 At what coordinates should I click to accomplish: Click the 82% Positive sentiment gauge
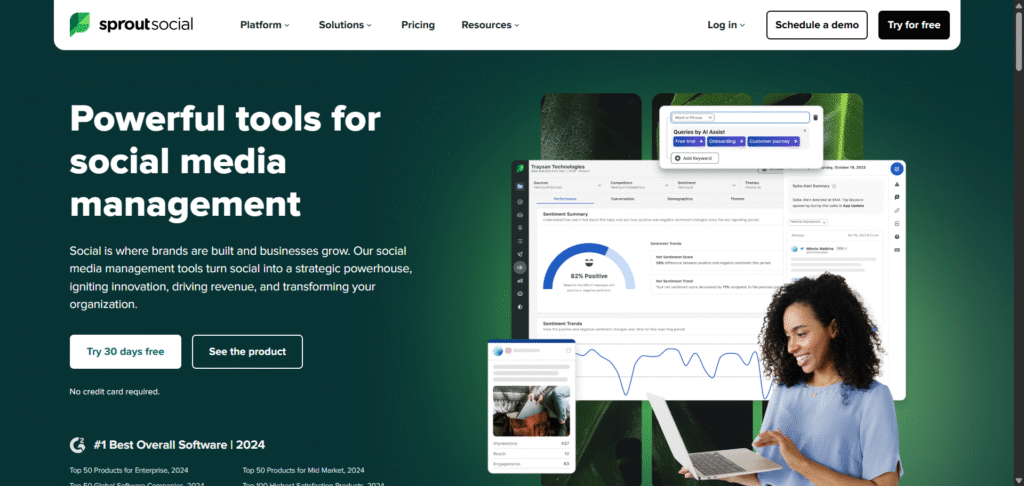588,274
